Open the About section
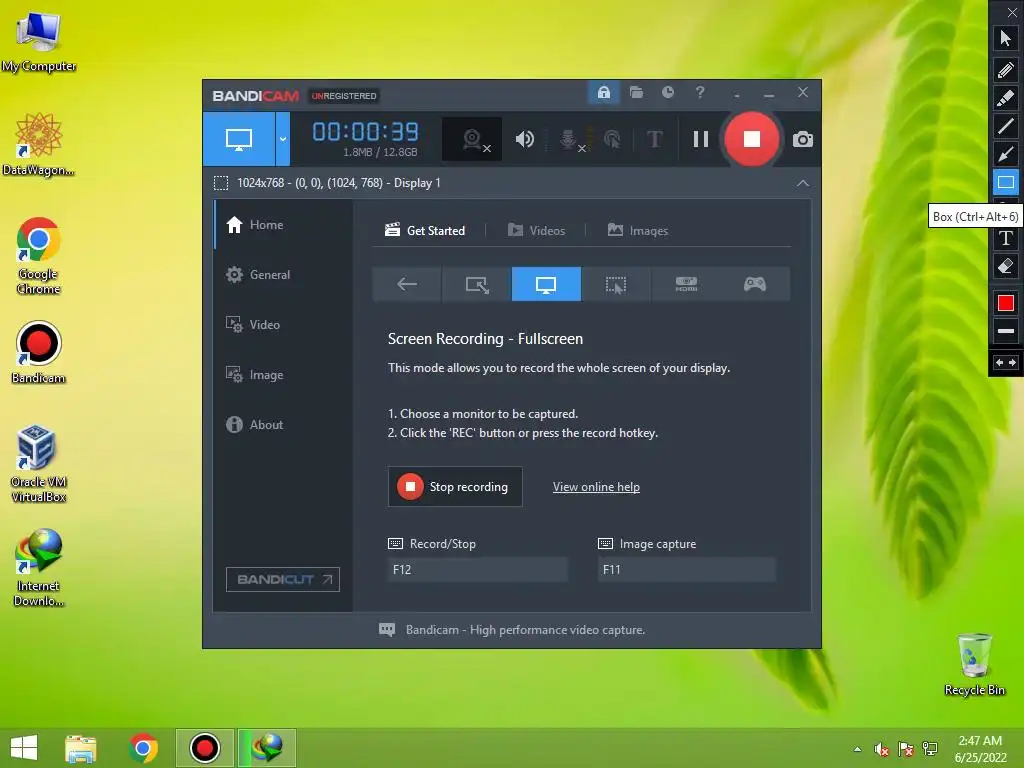This screenshot has width=1024, height=768. tap(283, 424)
